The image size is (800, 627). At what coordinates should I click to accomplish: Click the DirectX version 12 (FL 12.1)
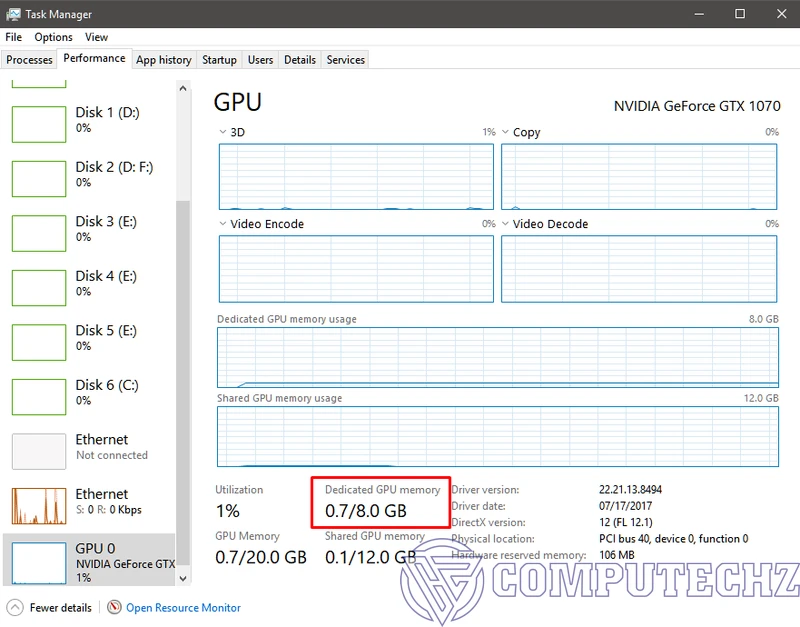click(626, 522)
